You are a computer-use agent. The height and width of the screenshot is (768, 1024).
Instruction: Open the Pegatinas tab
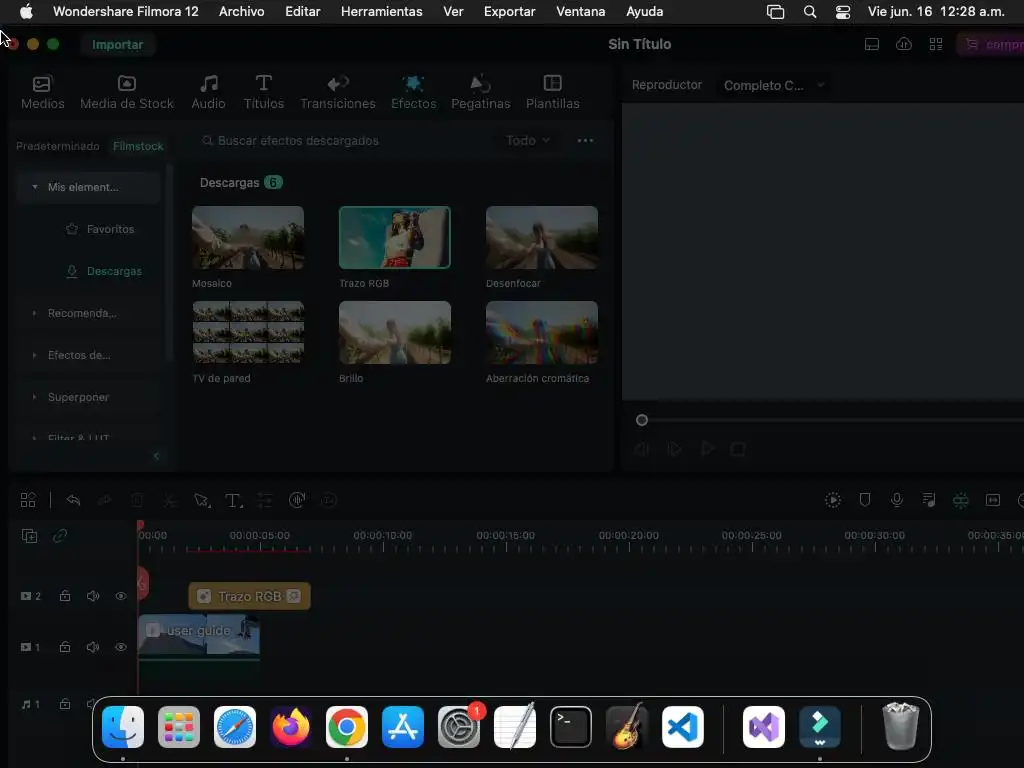tap(481, 92)
